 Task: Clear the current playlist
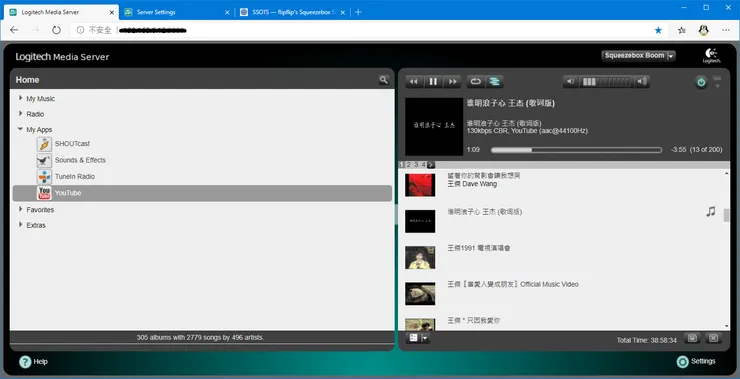[714, 338]
